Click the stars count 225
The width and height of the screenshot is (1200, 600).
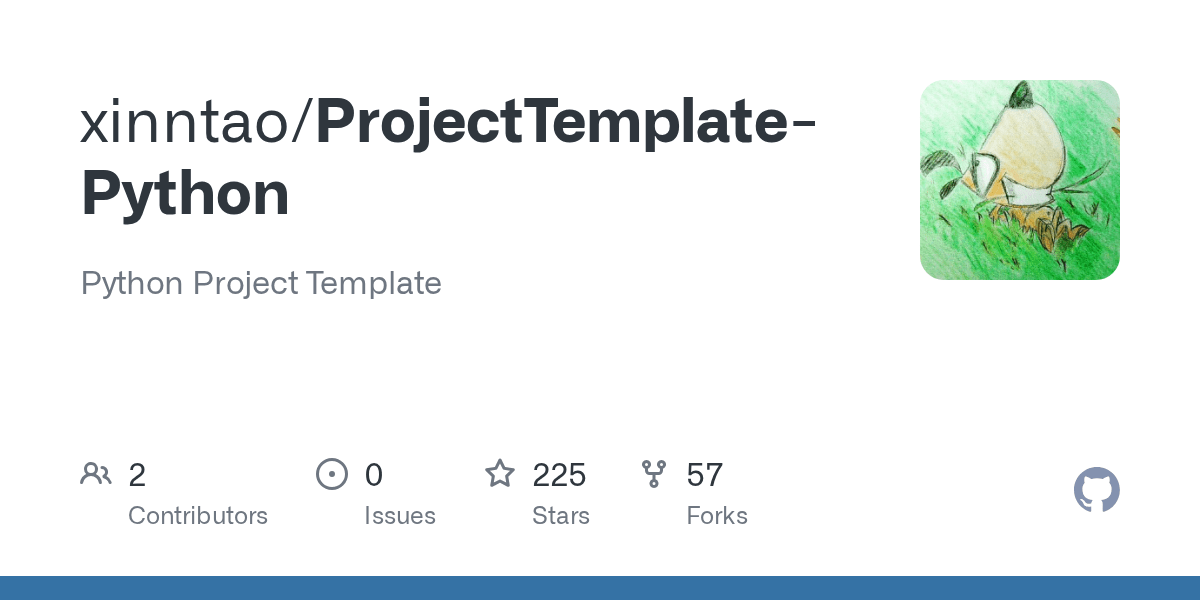tap(559, 474)
